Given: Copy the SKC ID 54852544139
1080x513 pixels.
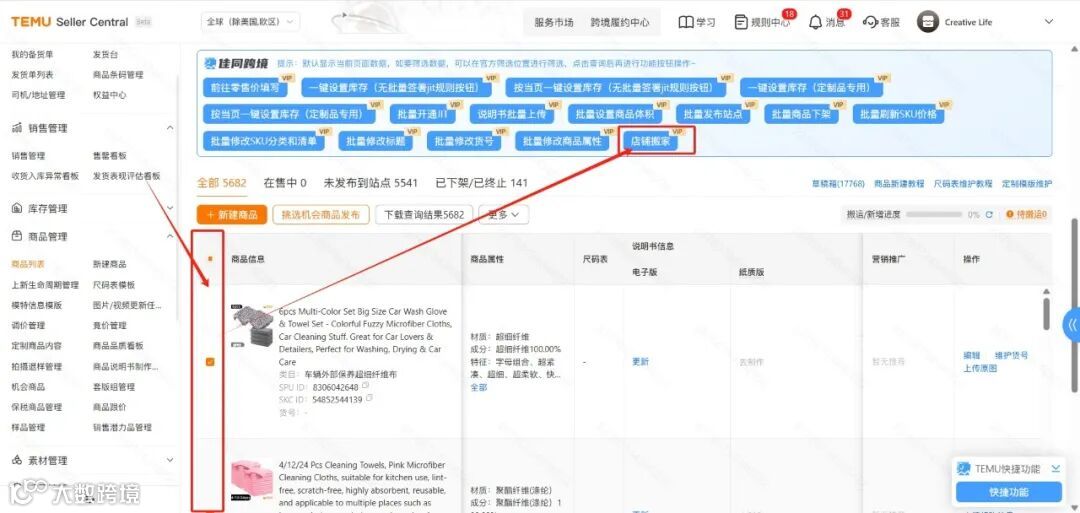Looking at the screenshot, I should pos(369,398).
